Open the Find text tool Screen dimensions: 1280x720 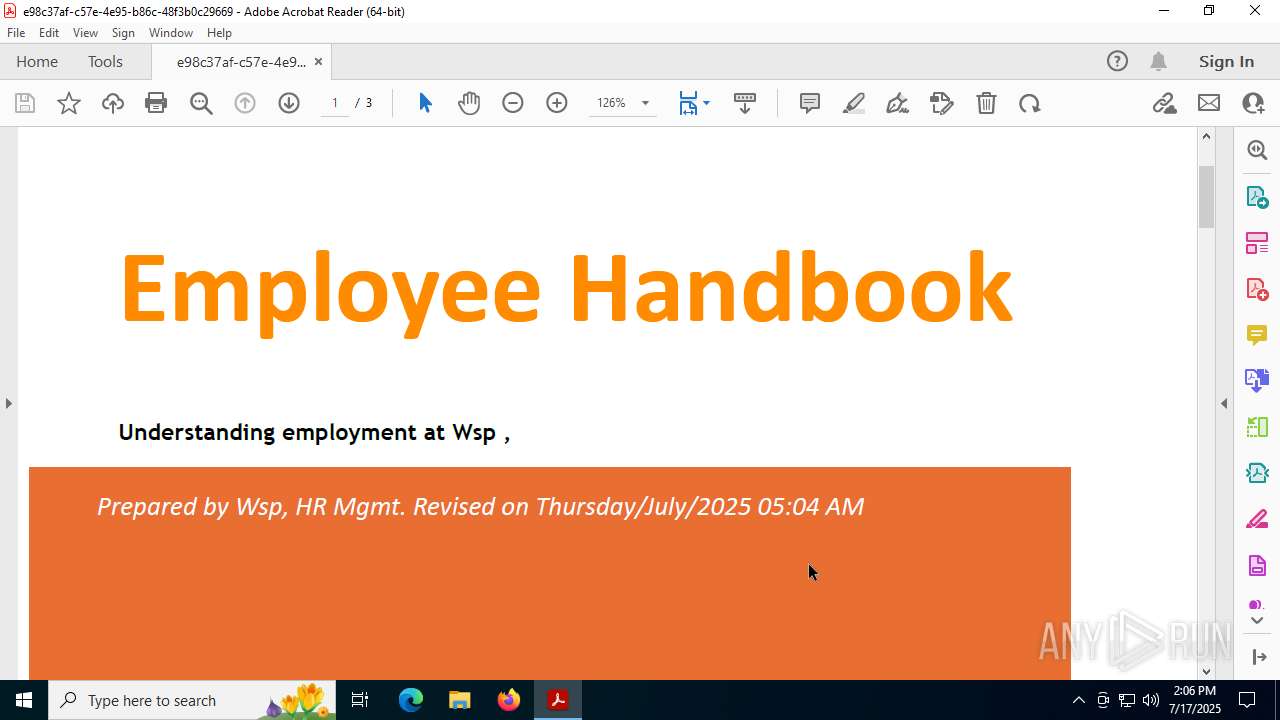coord(201,103)
